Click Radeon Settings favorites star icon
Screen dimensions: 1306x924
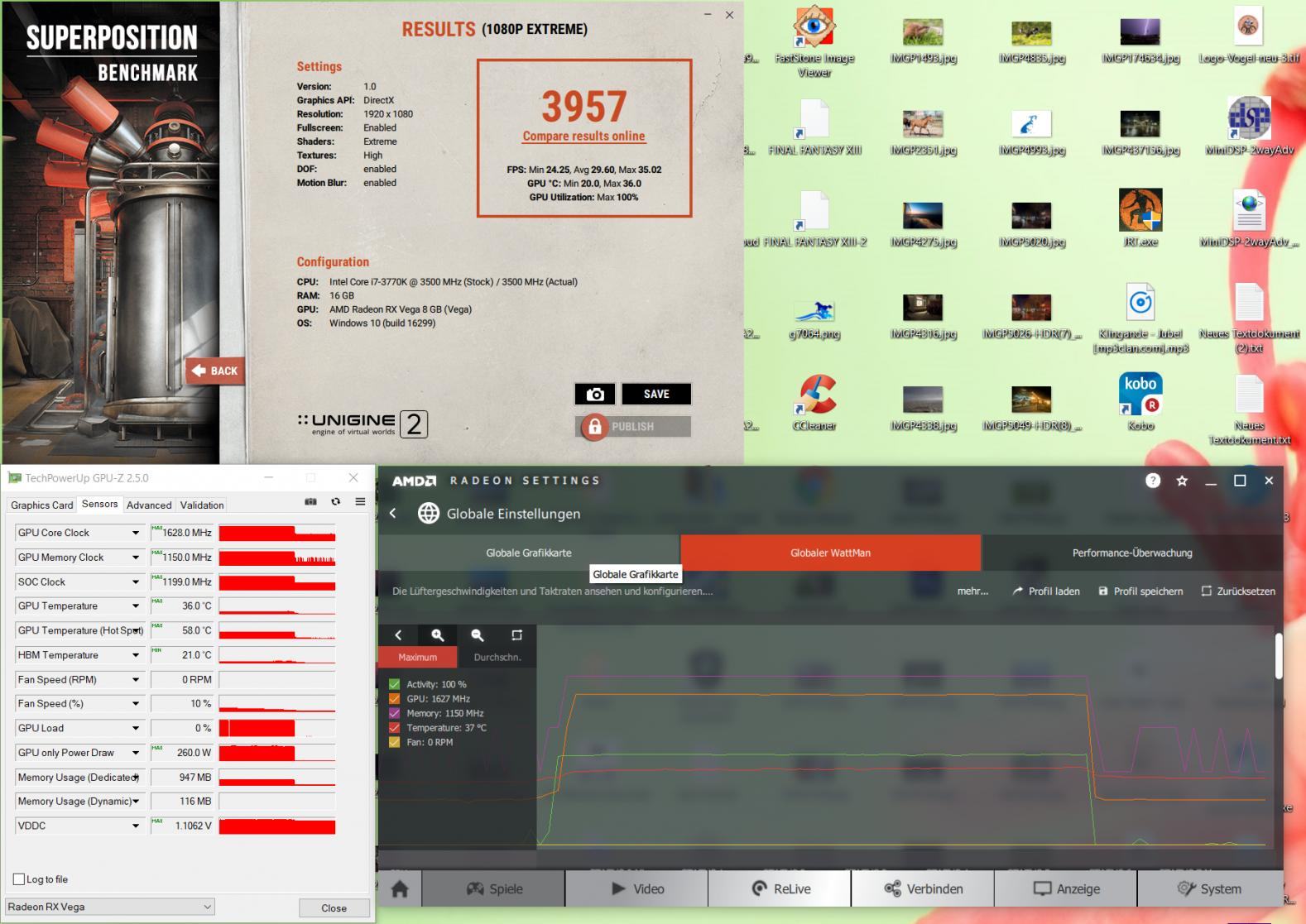pos(1182,481)
